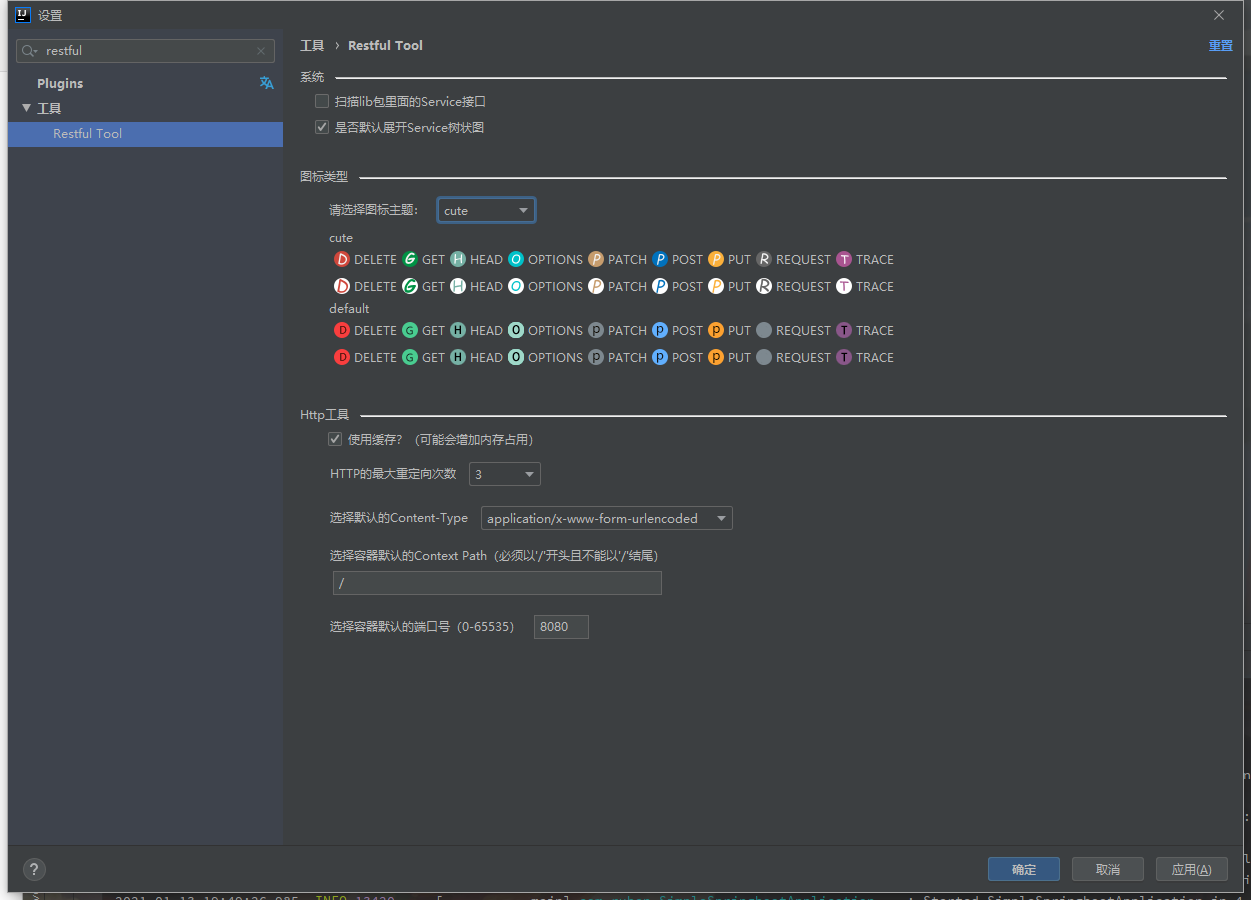
Task: Click the 重置 reset link
Action: 1220,46
